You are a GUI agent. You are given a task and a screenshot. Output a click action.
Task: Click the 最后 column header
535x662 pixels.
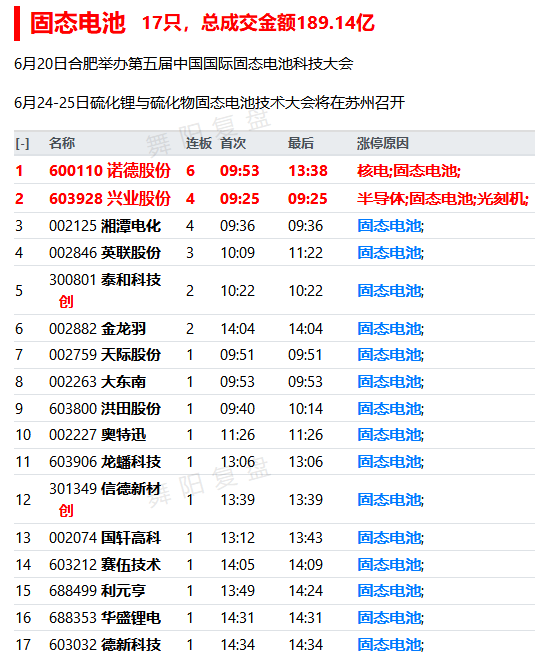pos(301,143)
